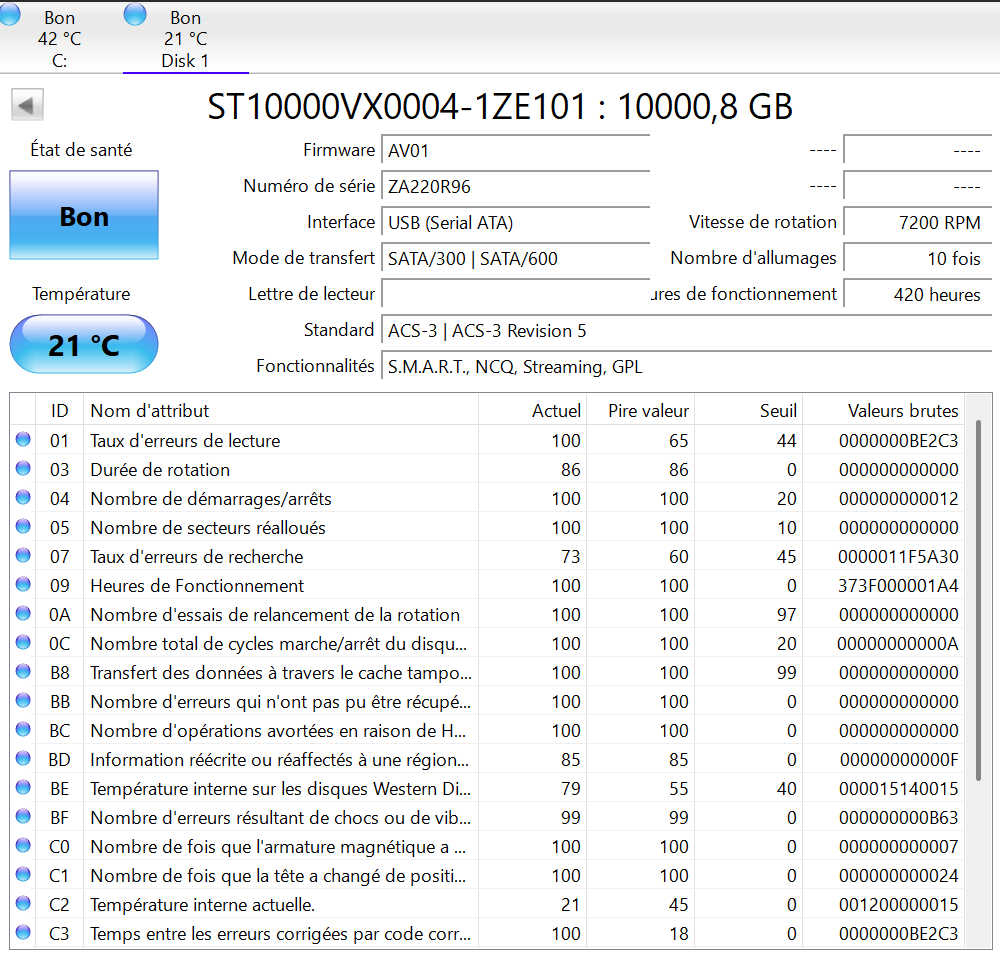Select the Disk 1 tab
Image resolution: width=1000 pixels, height=958 pixels.
click(185, 38)
